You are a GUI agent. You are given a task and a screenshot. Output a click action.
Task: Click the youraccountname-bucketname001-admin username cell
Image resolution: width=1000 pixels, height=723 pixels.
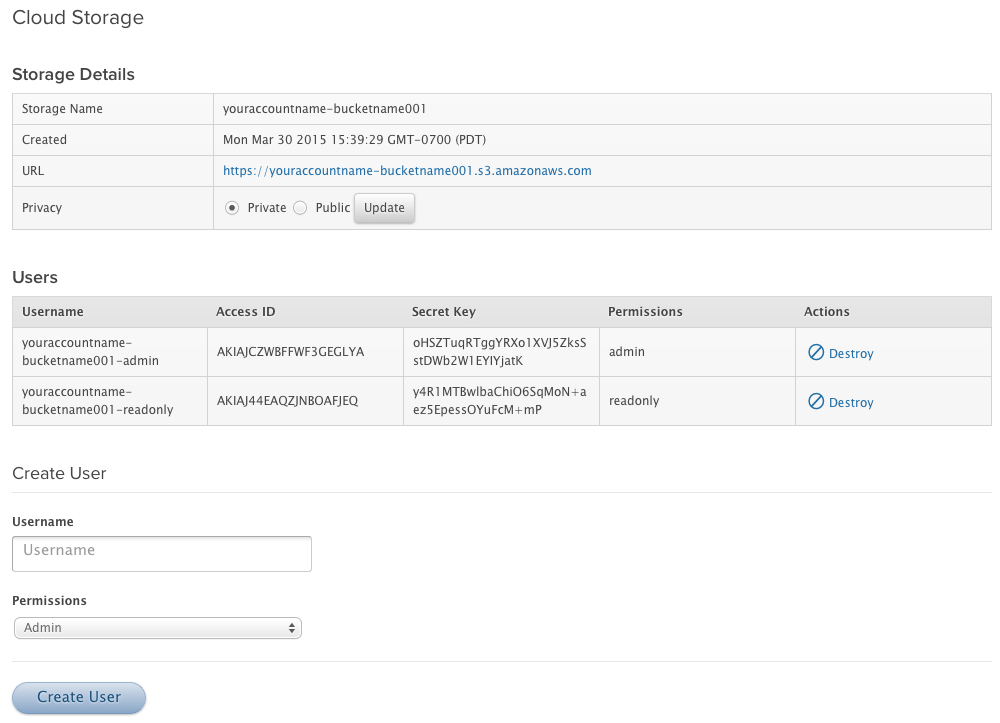(x=90, y=352)
